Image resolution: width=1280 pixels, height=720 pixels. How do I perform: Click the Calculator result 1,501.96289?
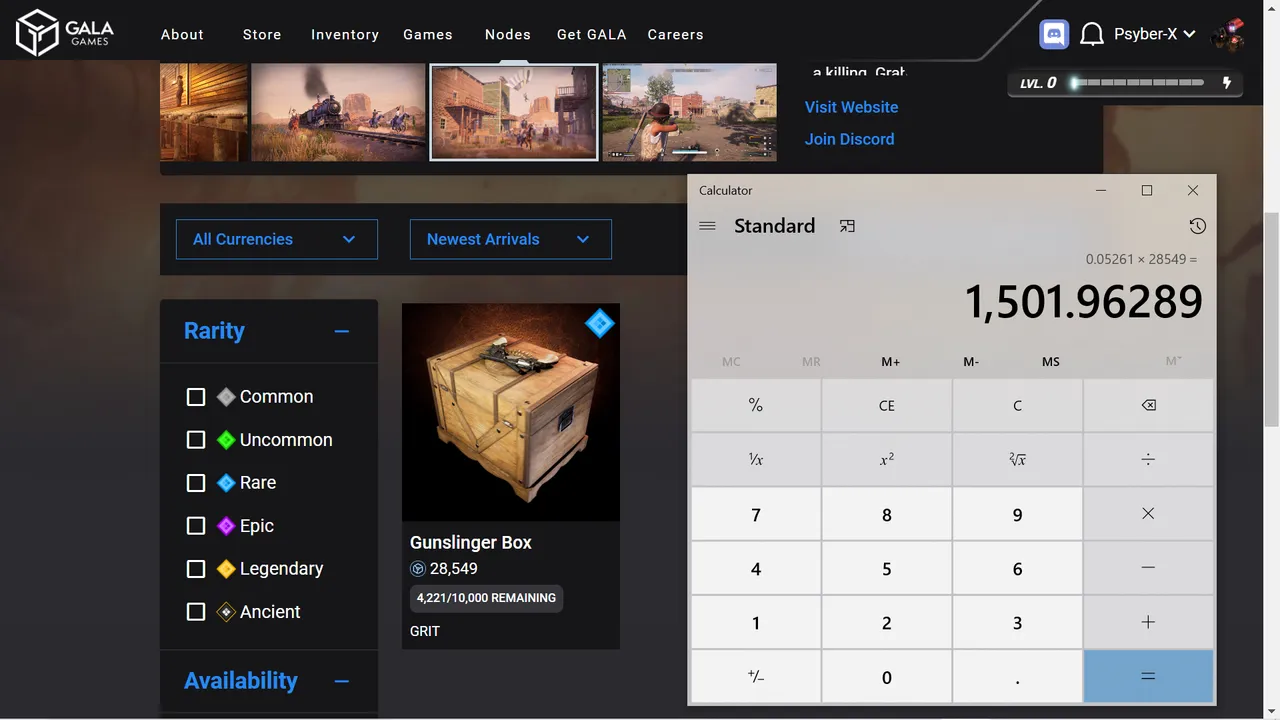coord(1083,302)
